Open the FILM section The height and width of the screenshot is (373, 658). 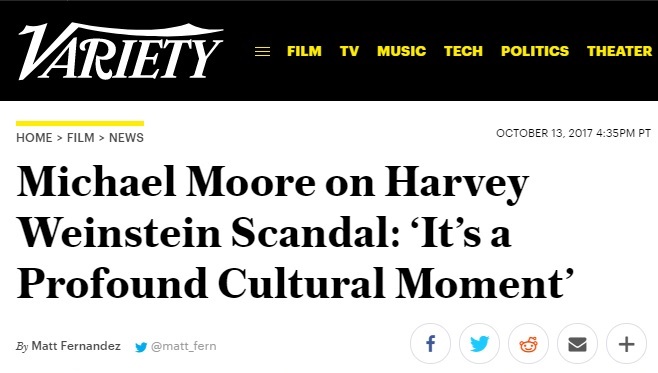pos(304,51)
